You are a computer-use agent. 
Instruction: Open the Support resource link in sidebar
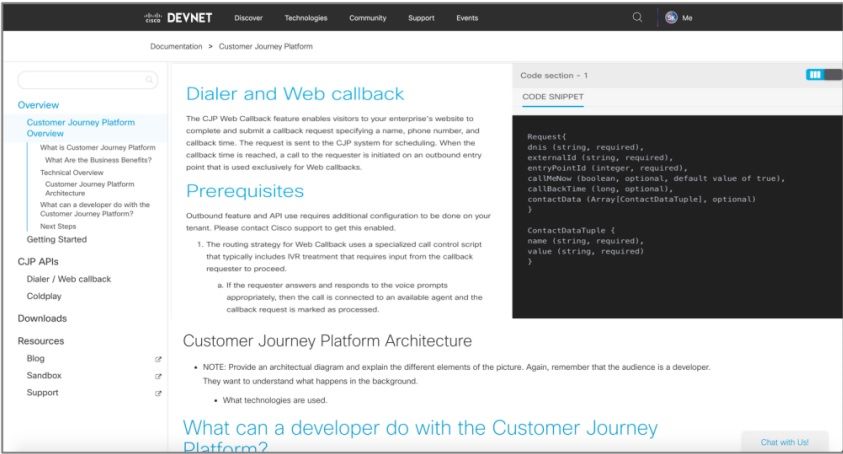point(42,393)
